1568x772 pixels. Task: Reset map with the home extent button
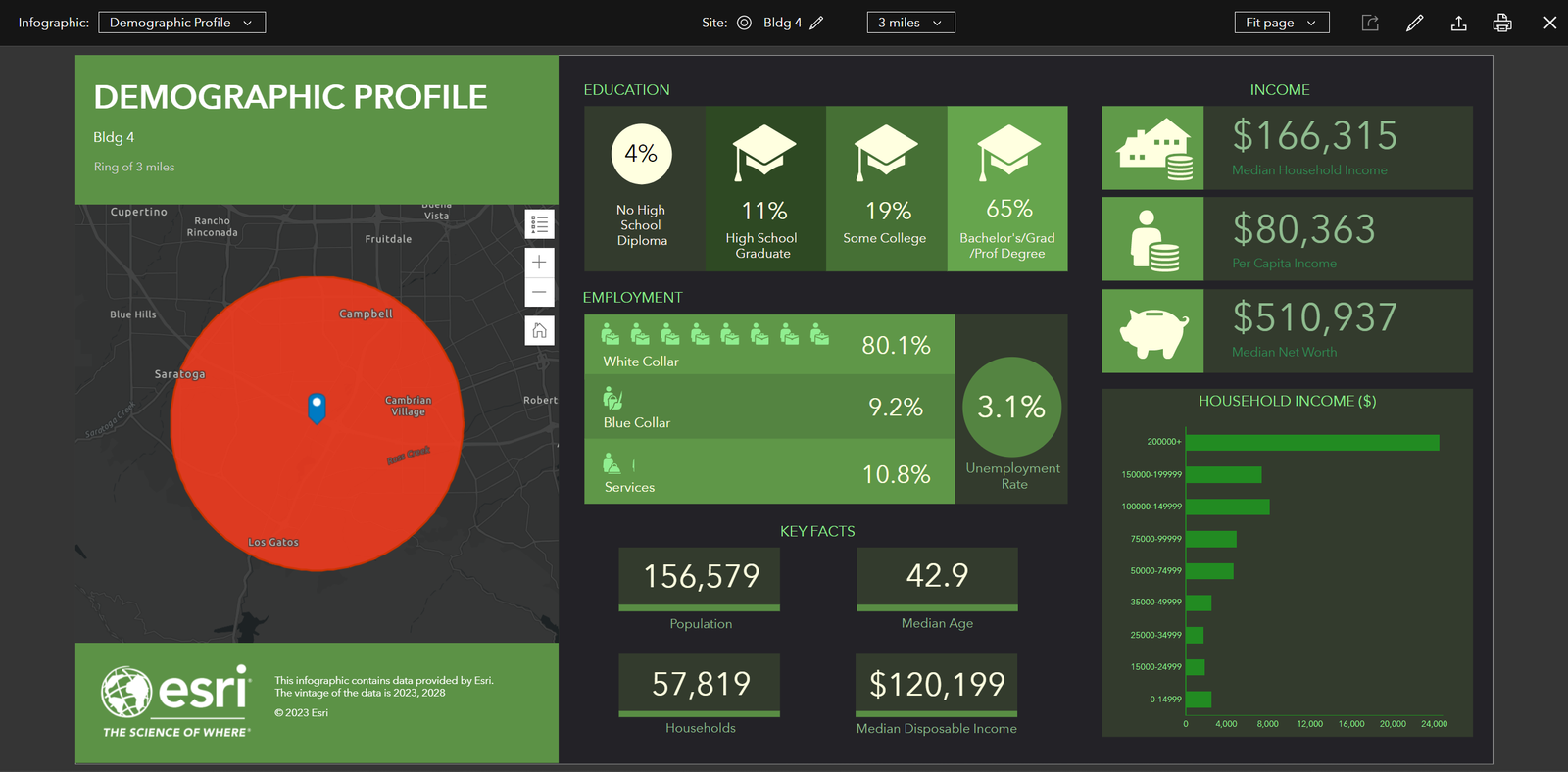tap(539, 330)
